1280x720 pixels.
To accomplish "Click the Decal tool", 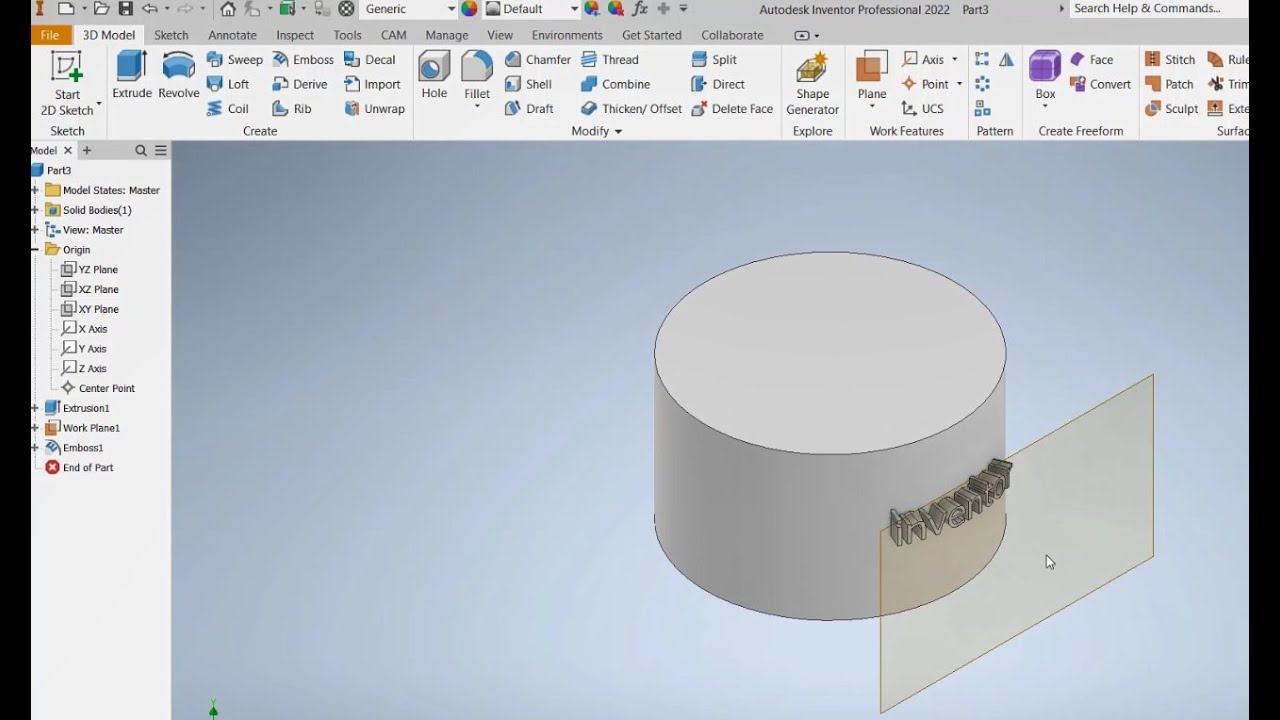I will [370, 60].
